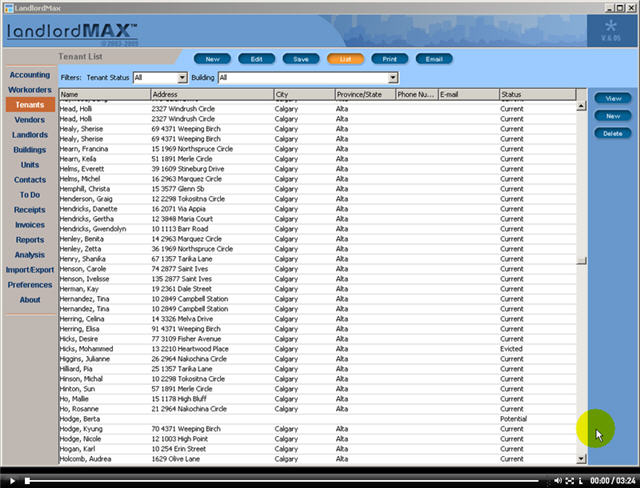Open the Accounting section
The width and height of the screenshot is (640, 488).
30,75
